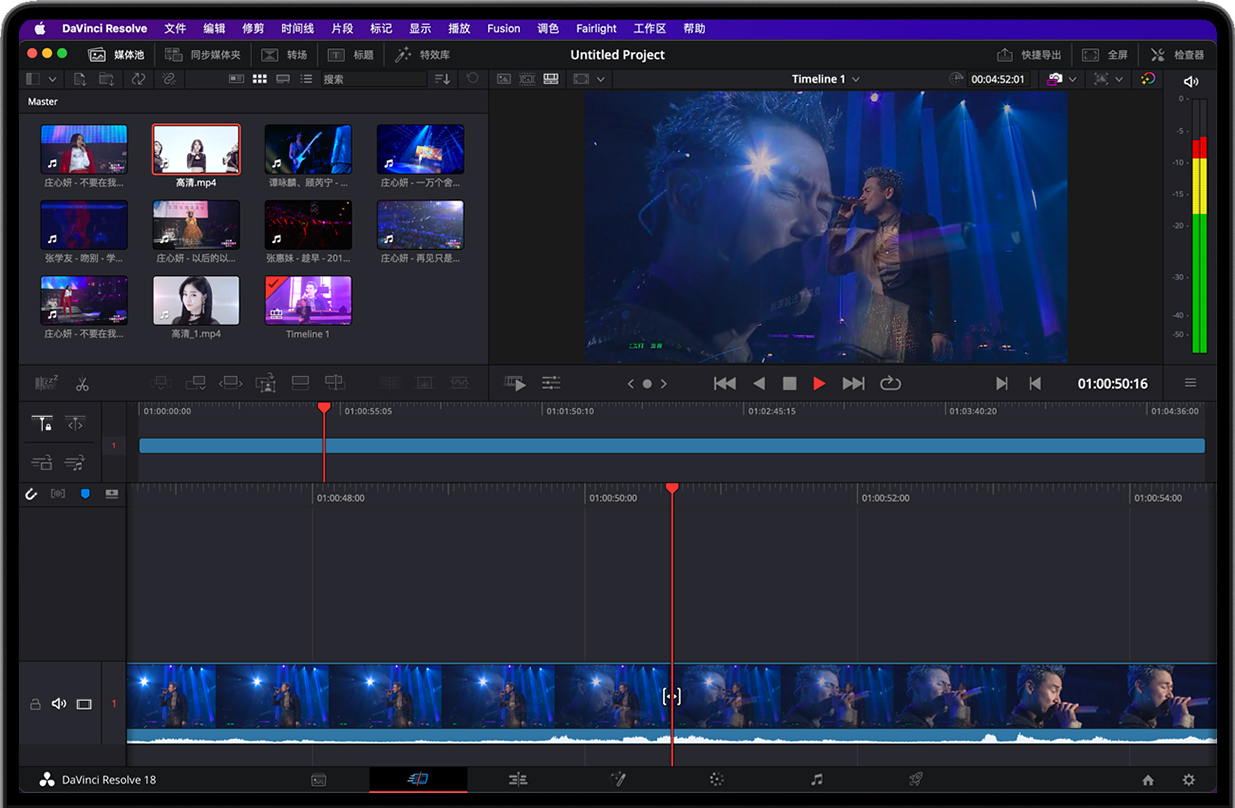Open the Fusion menu
Viewport: 1235px width, 808px height.
[503, 28]
